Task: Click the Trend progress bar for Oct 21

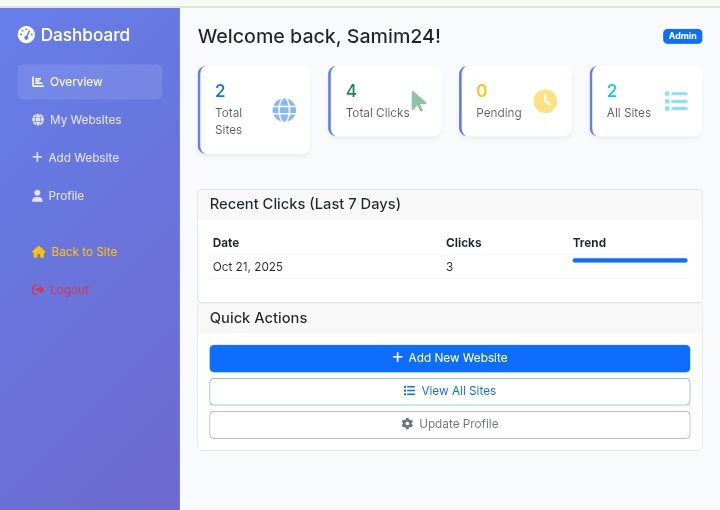Action: click(x=630, y=260)
